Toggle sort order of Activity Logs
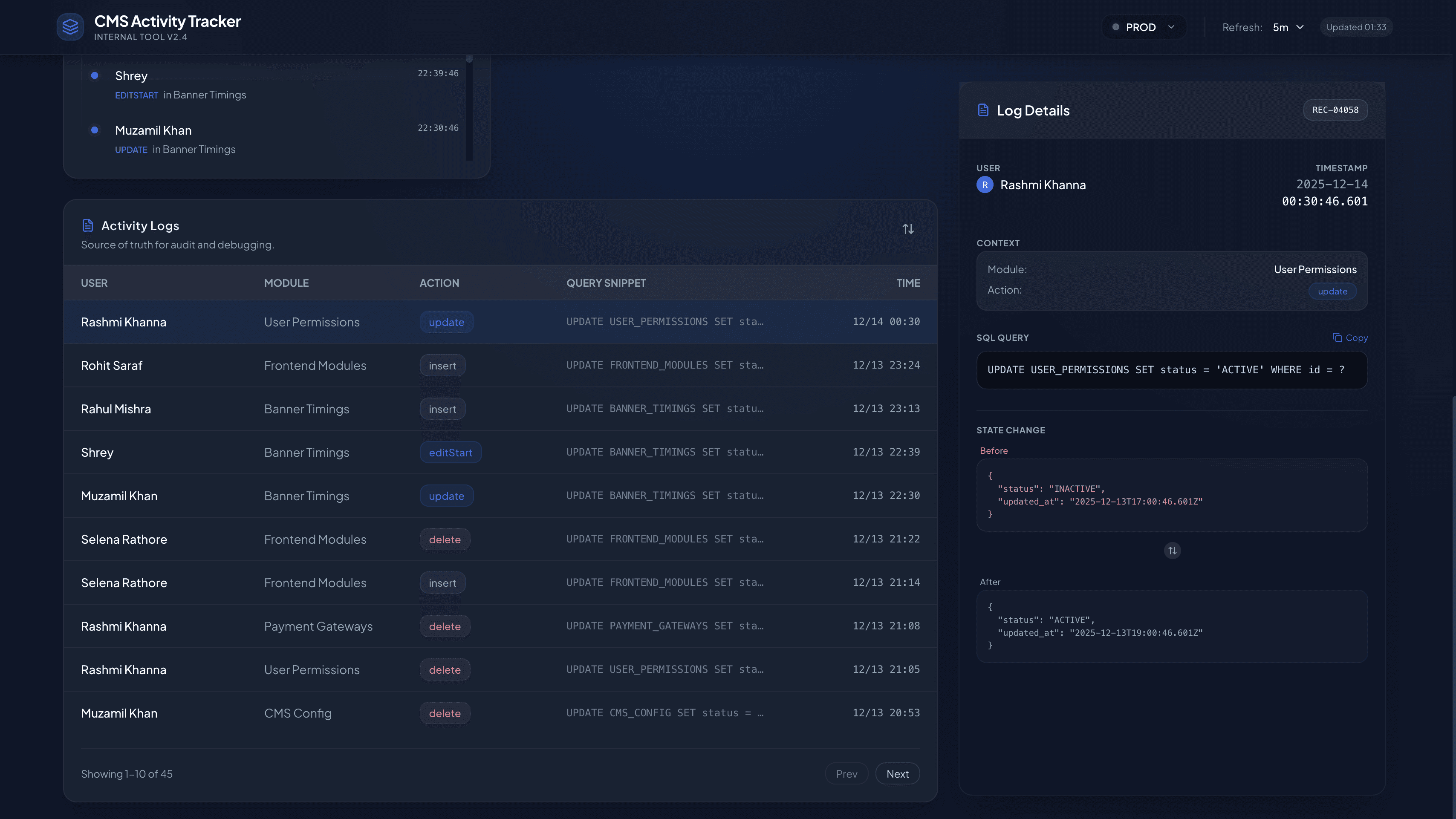The height and width of the screenshot is (819, 1456). coord(908,229)
